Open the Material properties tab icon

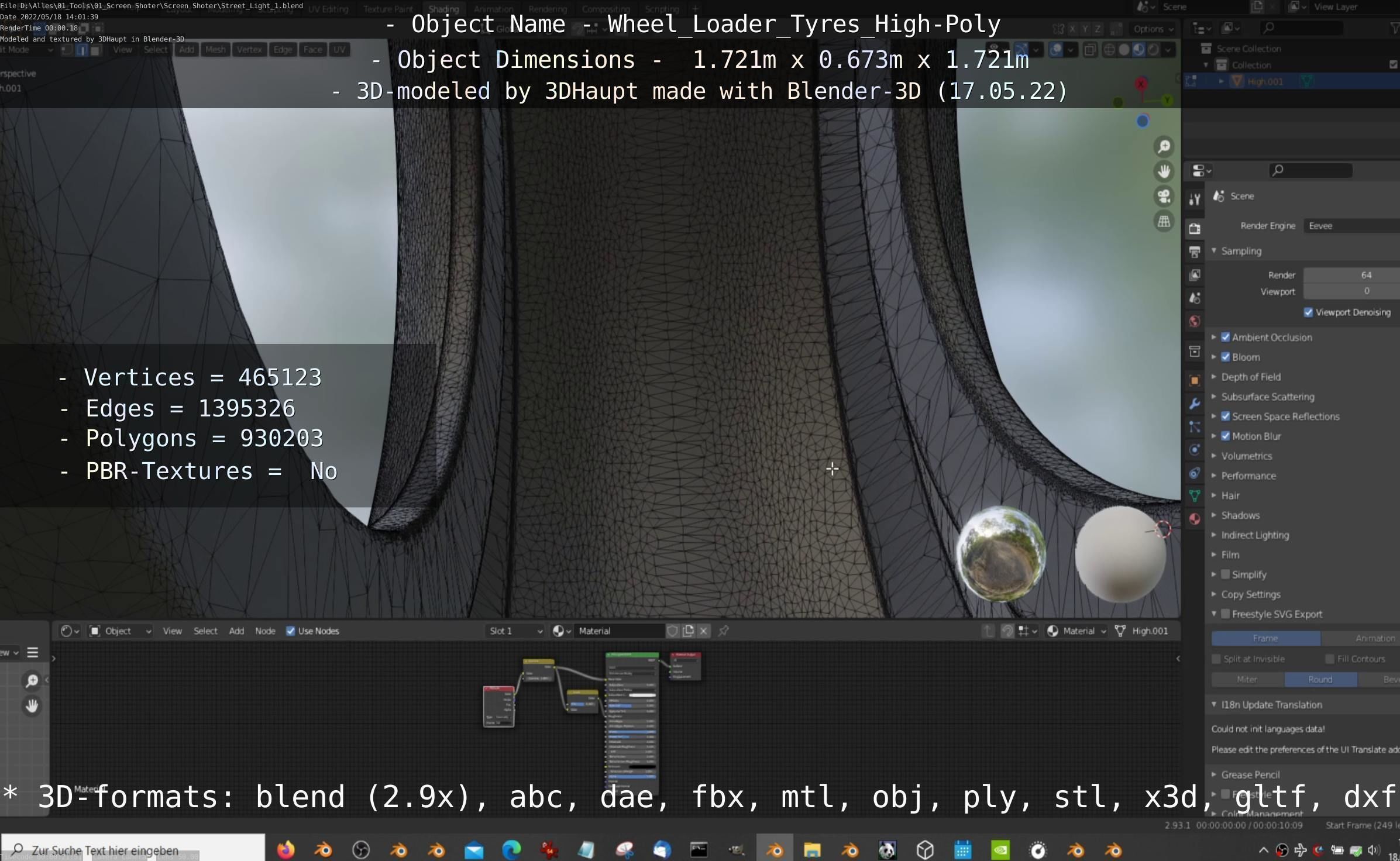(1195, 519)
